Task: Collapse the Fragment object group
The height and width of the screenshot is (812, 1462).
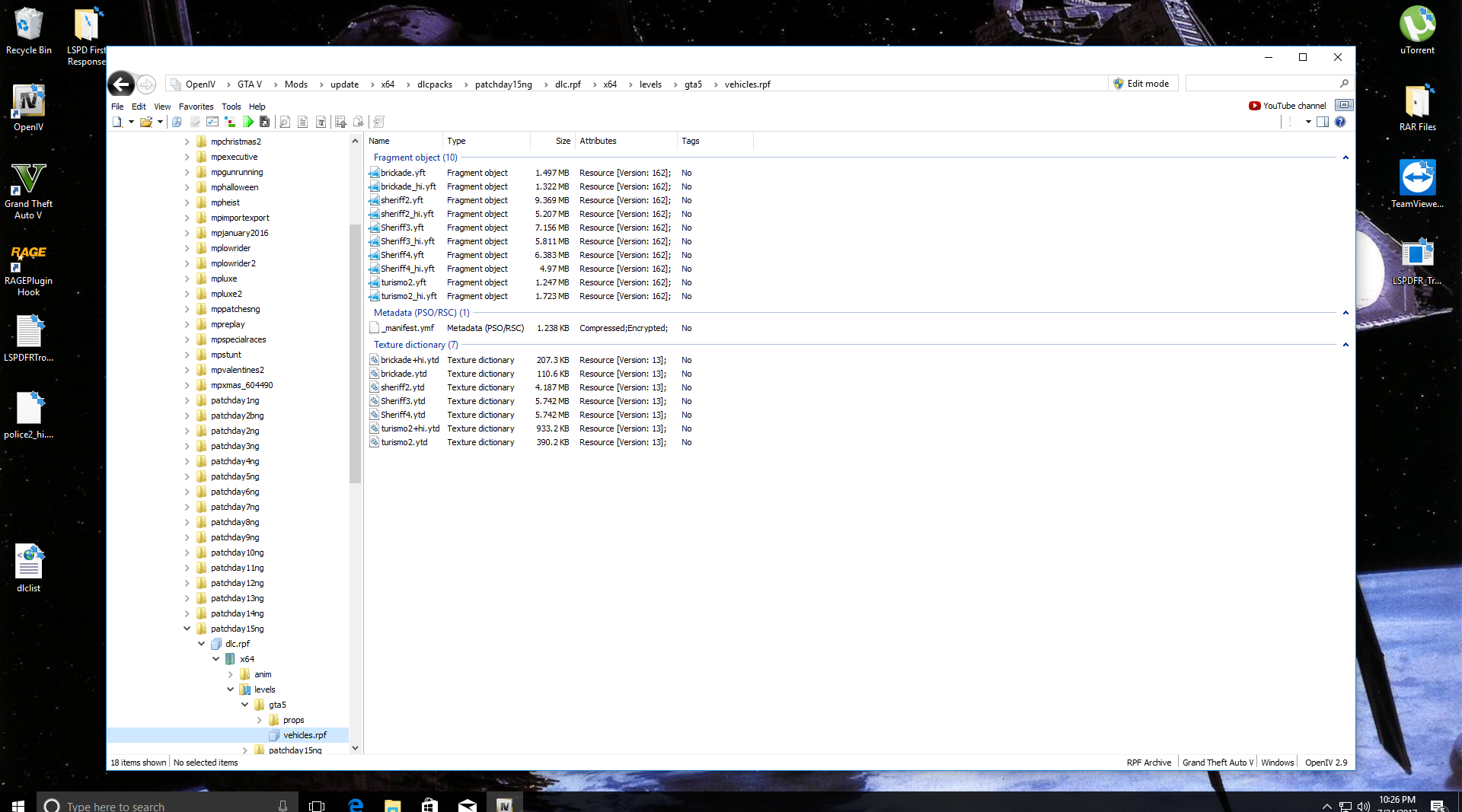Action: [1345, 158]
